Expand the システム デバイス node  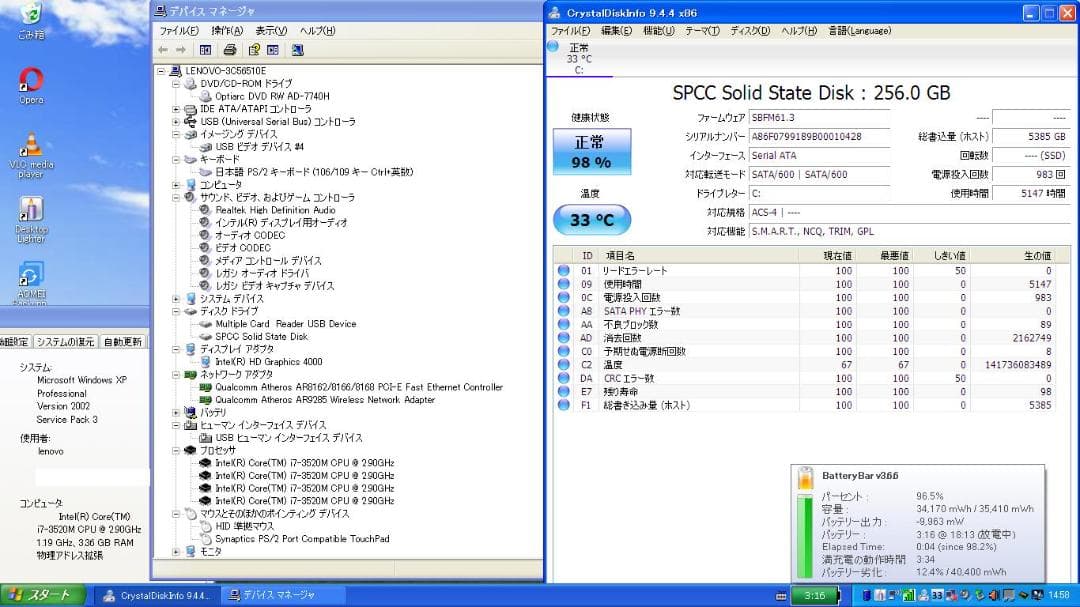coord(176,299)
